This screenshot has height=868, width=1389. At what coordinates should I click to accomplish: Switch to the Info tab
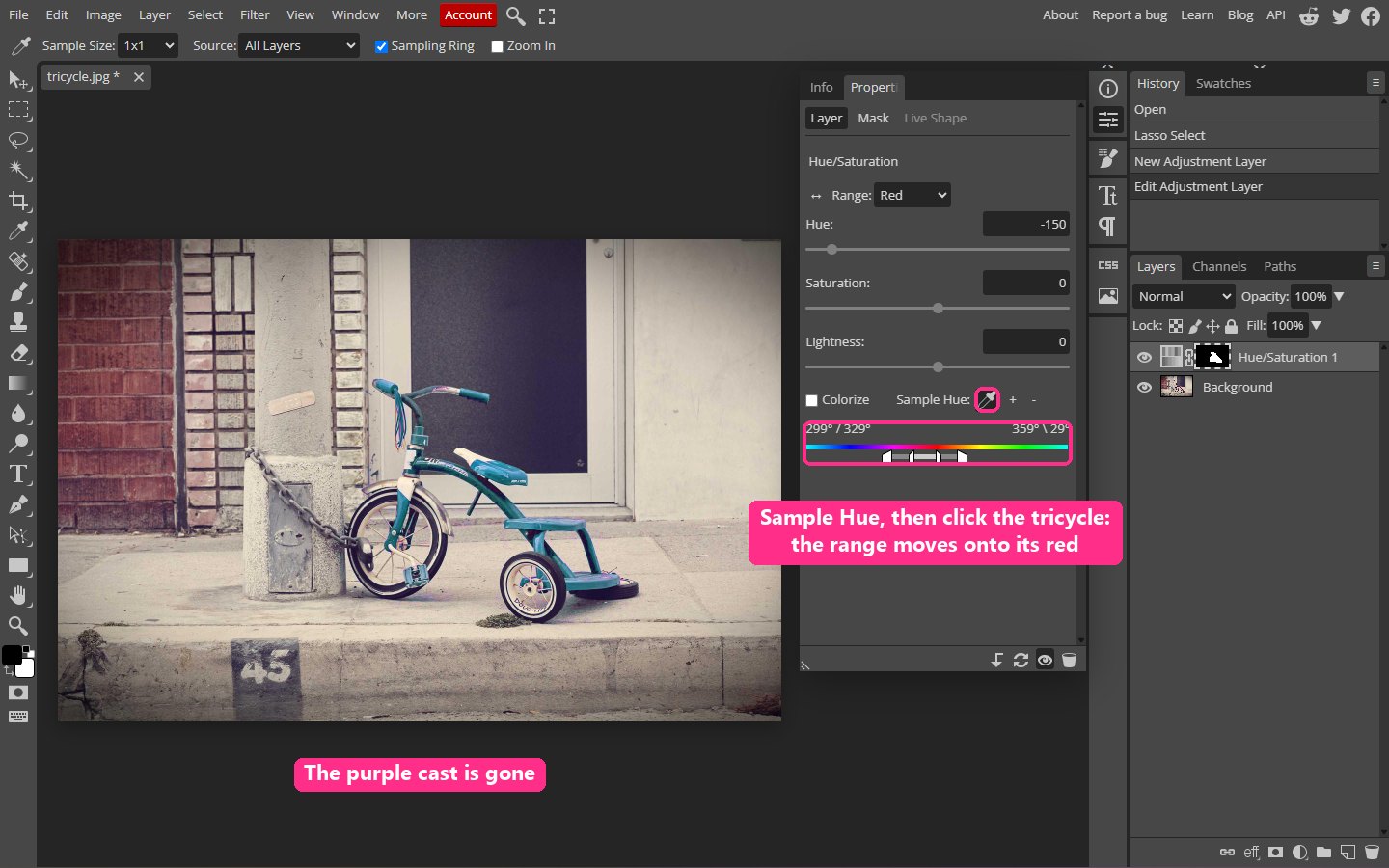pyautogui.click(x=821, y=87)
